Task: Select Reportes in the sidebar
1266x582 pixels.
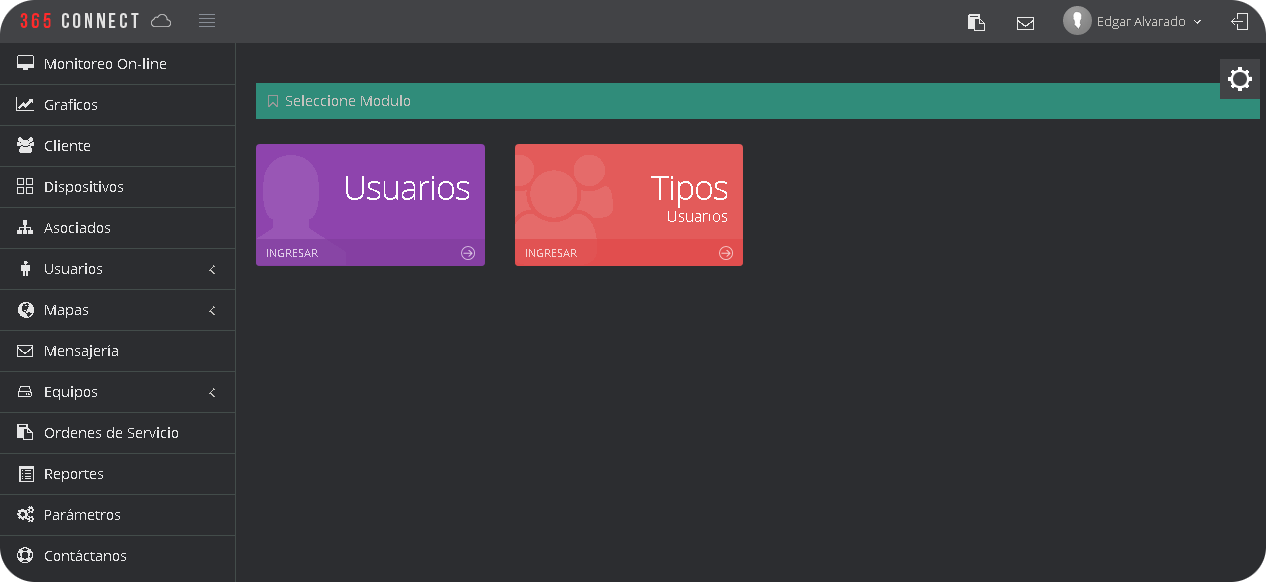Action: [74, 474]
